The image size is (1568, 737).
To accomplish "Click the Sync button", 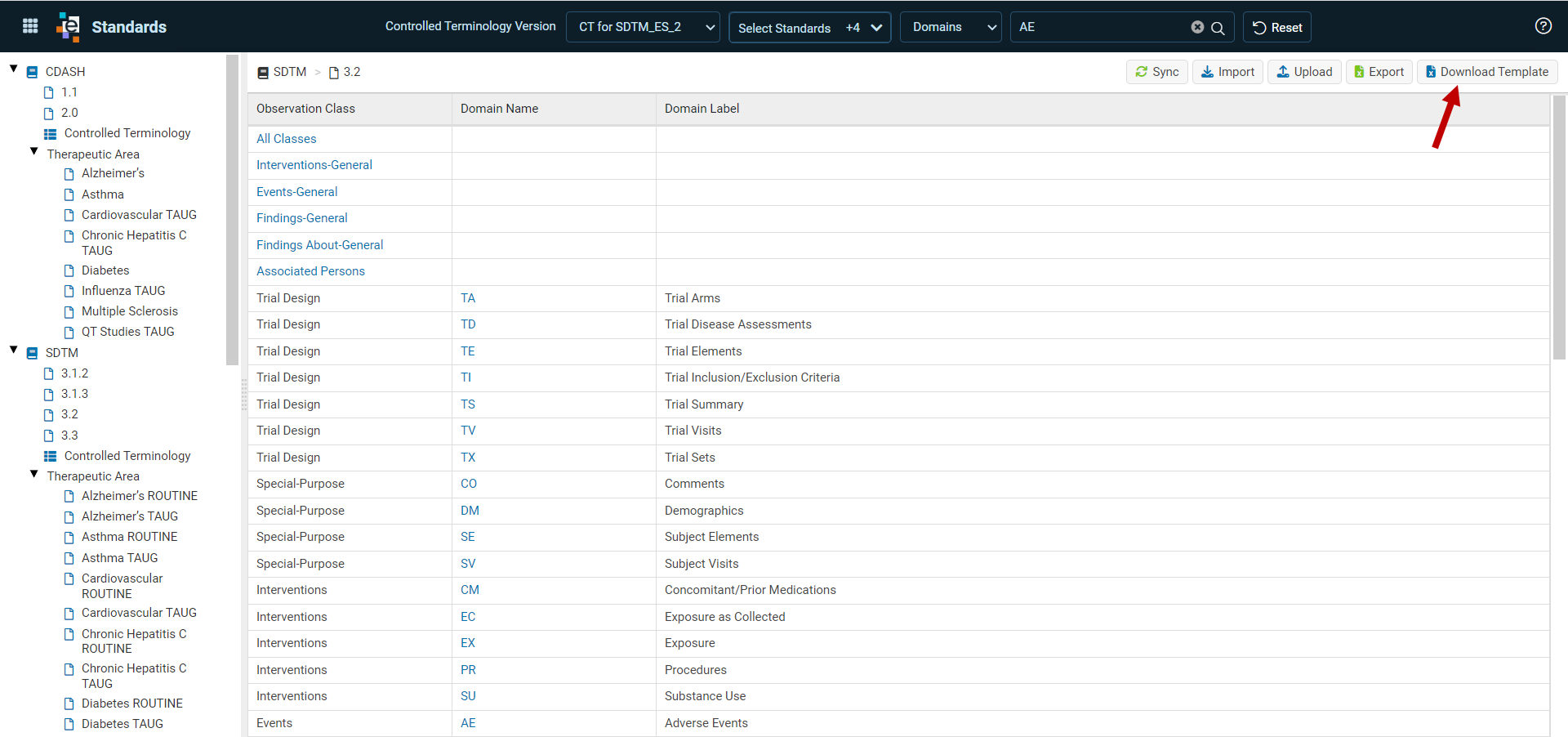I will pos(1157,72).
